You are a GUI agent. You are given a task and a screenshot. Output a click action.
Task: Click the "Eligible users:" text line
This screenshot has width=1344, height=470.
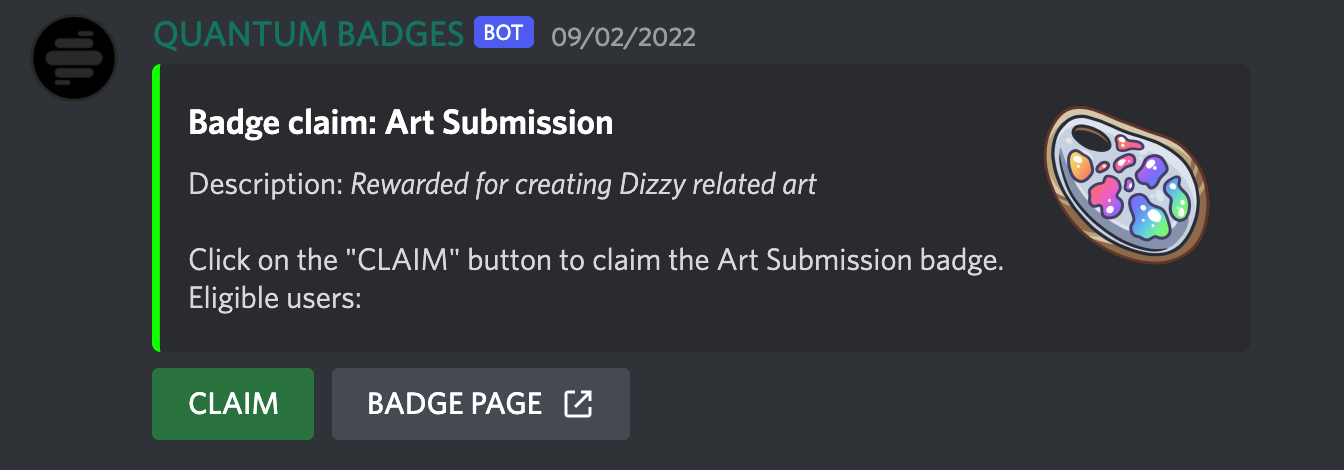coord(274,299)
